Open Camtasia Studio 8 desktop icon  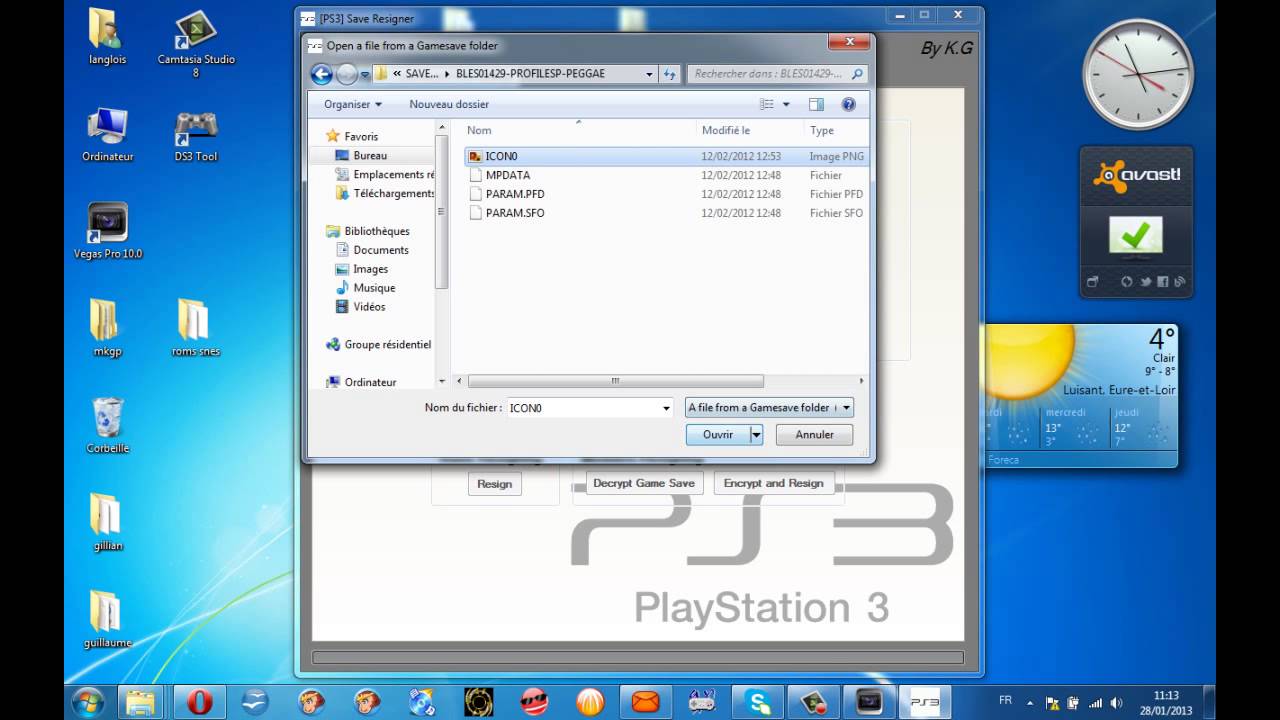pos(196,44)
